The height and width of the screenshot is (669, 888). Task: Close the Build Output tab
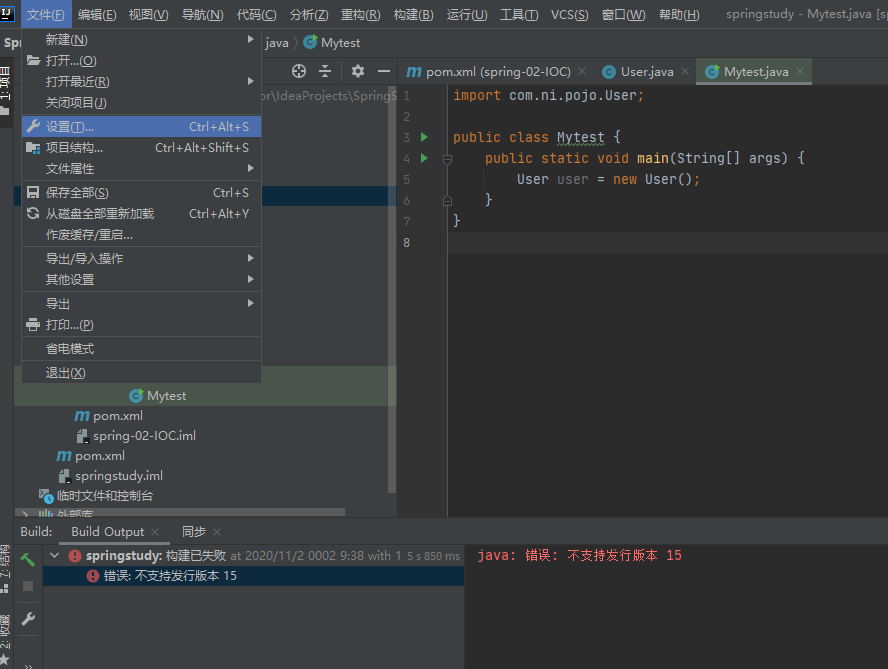[x=155, y=532]
